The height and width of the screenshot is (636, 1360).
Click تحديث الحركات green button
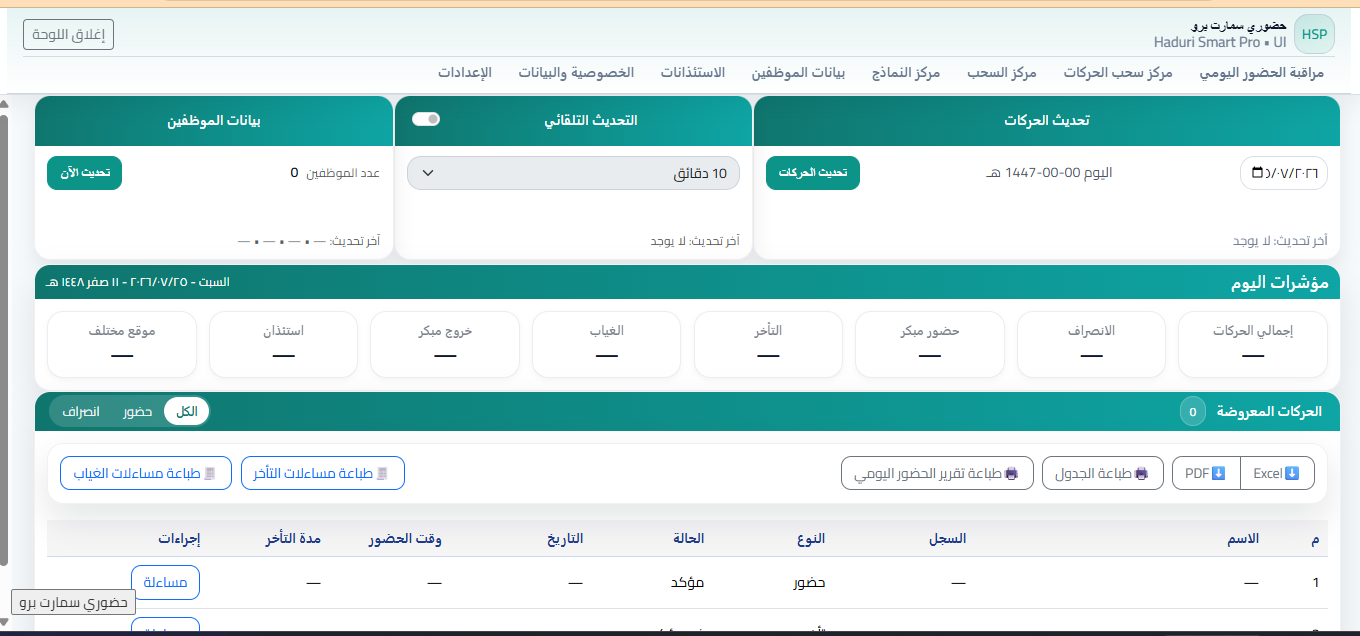[813, 173]
